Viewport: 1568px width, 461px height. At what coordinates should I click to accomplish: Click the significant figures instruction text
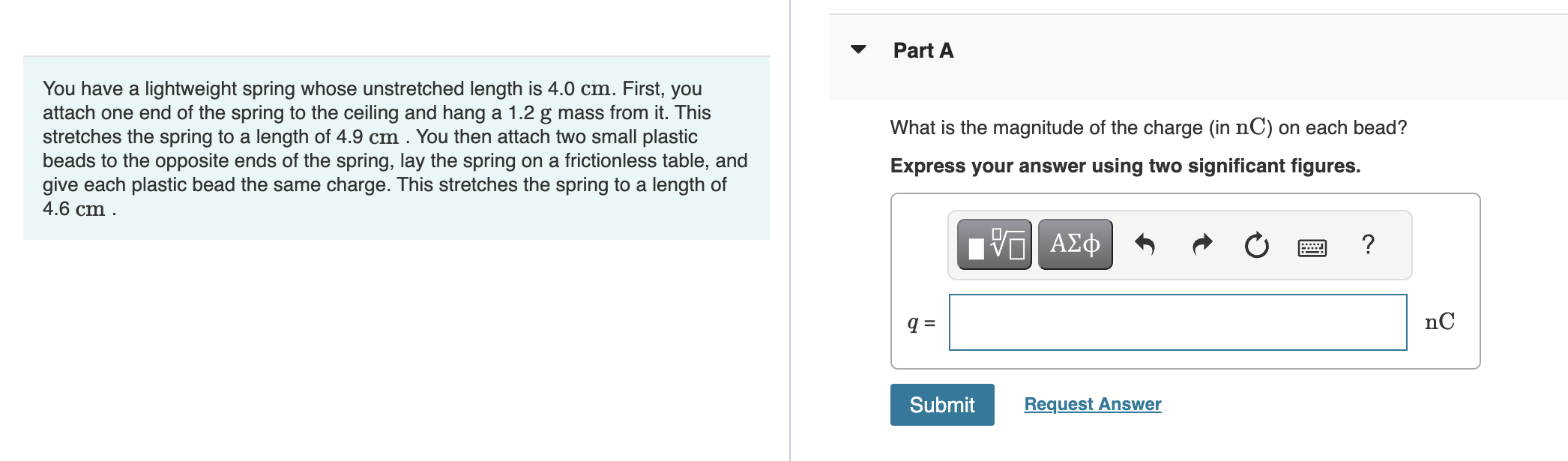pyautogui.click(x=1124, y=166)
